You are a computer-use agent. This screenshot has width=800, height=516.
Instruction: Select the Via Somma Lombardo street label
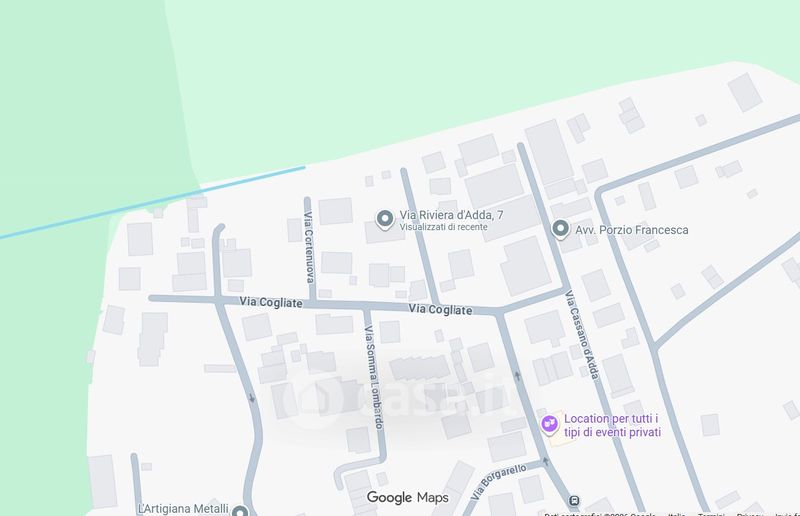click(374, 377)
